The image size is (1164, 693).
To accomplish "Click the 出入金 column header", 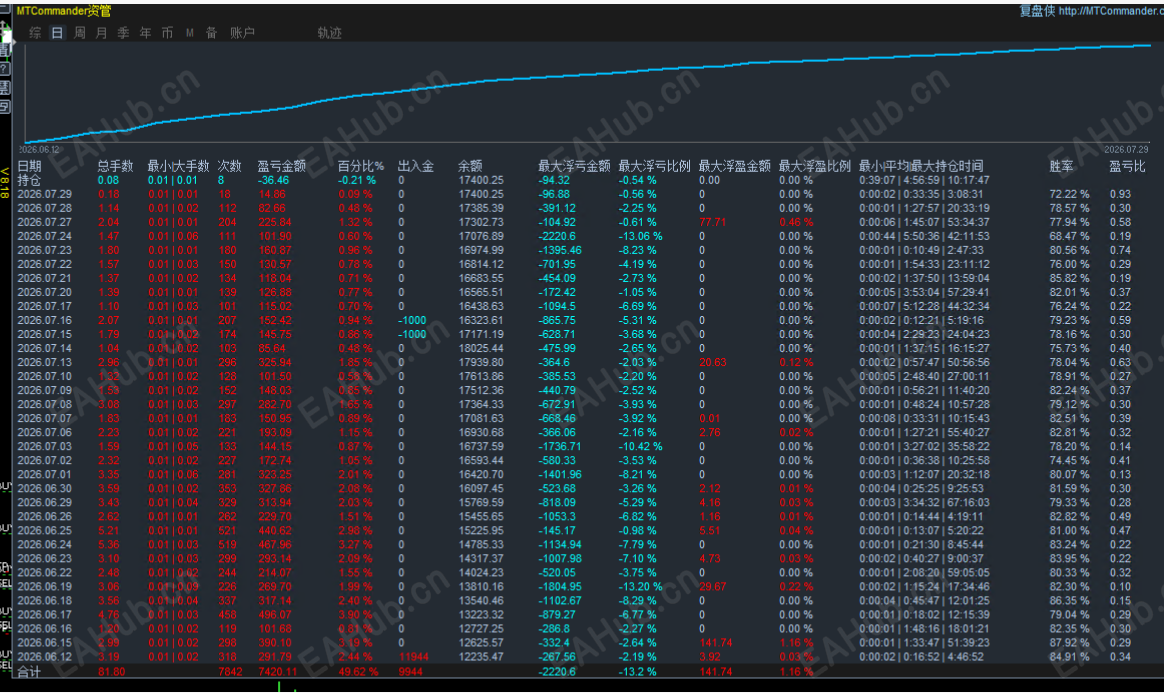I will tap(416, 166).
